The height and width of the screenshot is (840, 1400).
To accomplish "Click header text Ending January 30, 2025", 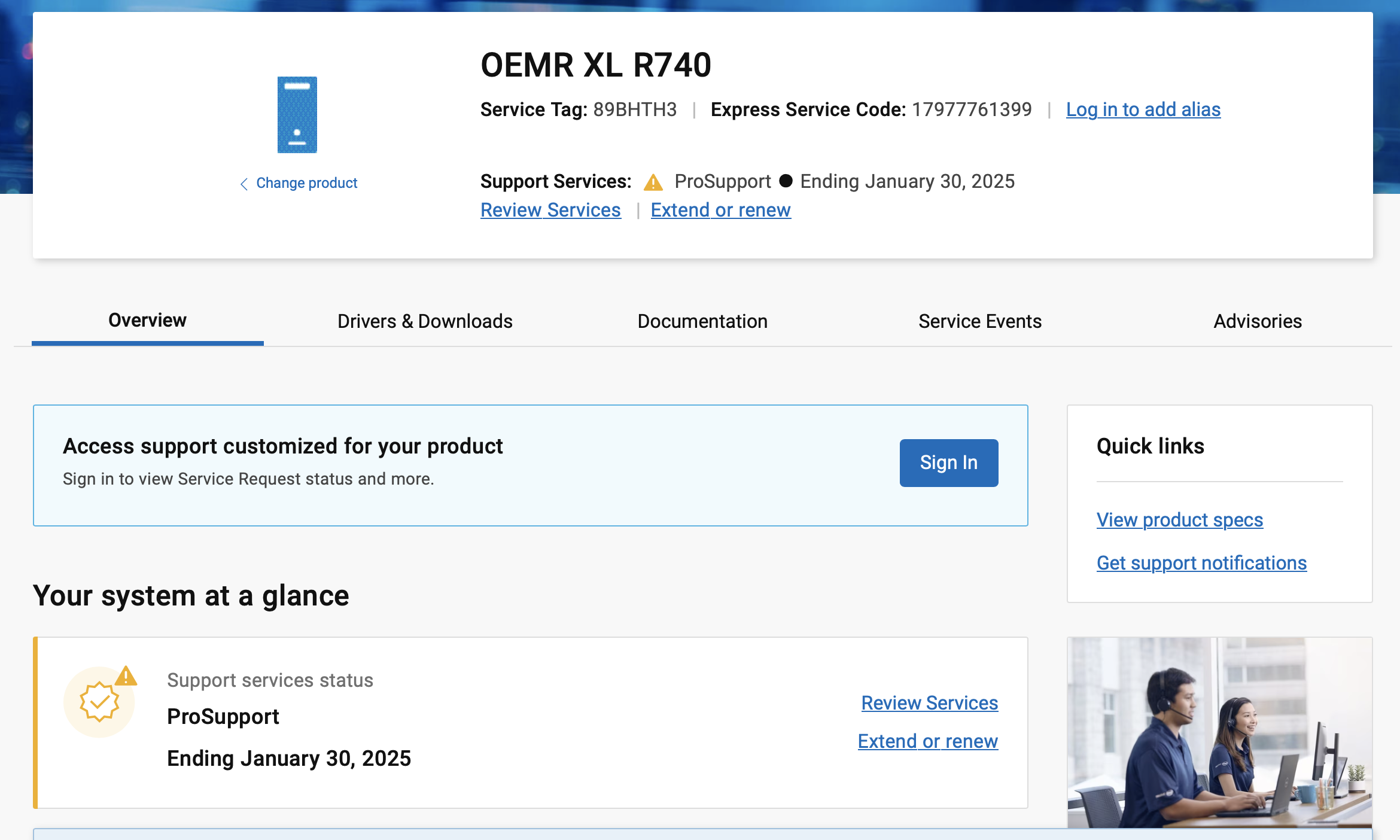I will 908,181.
